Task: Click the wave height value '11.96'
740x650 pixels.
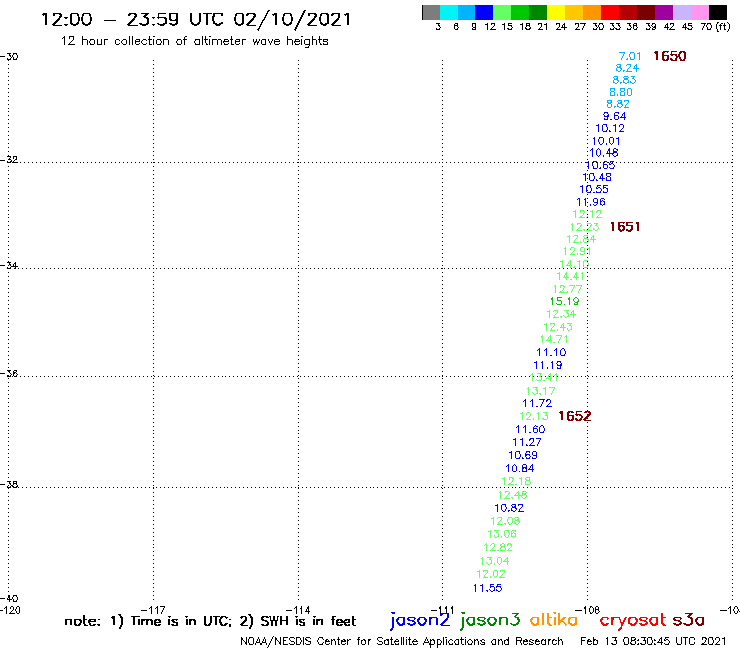Action: pos(590,202)
